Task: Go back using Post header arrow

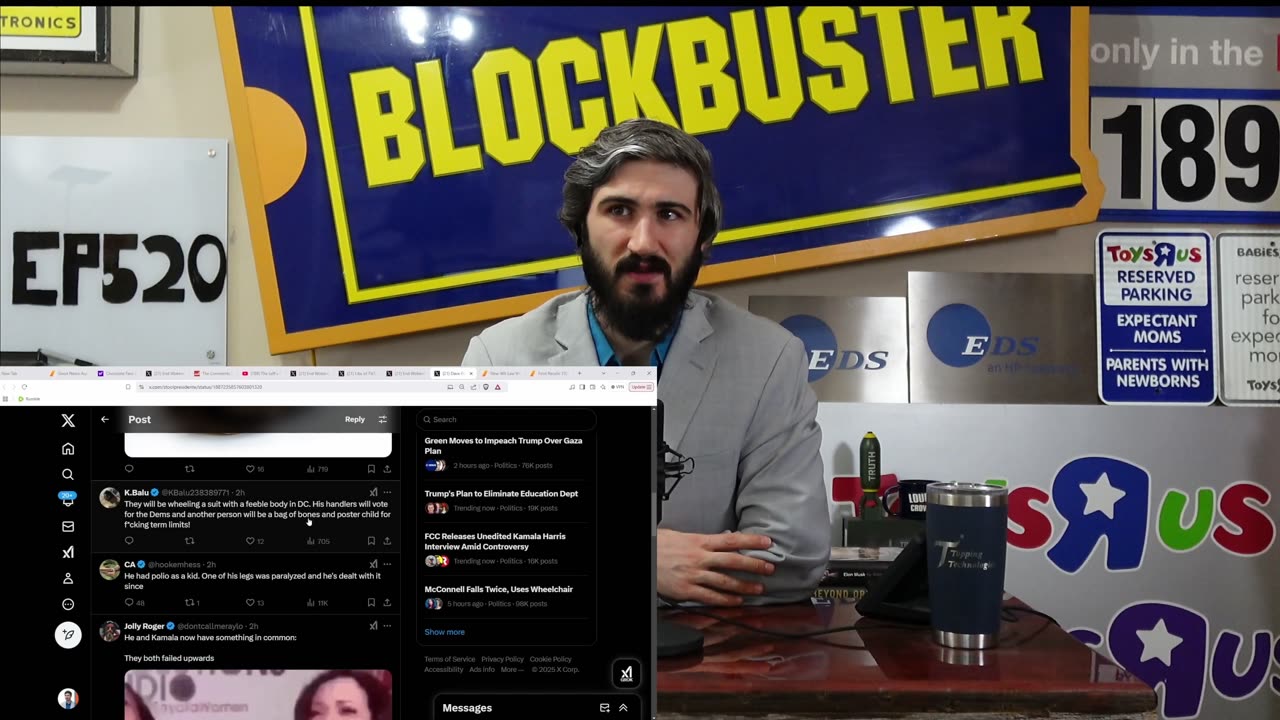Action: point(105,419)
